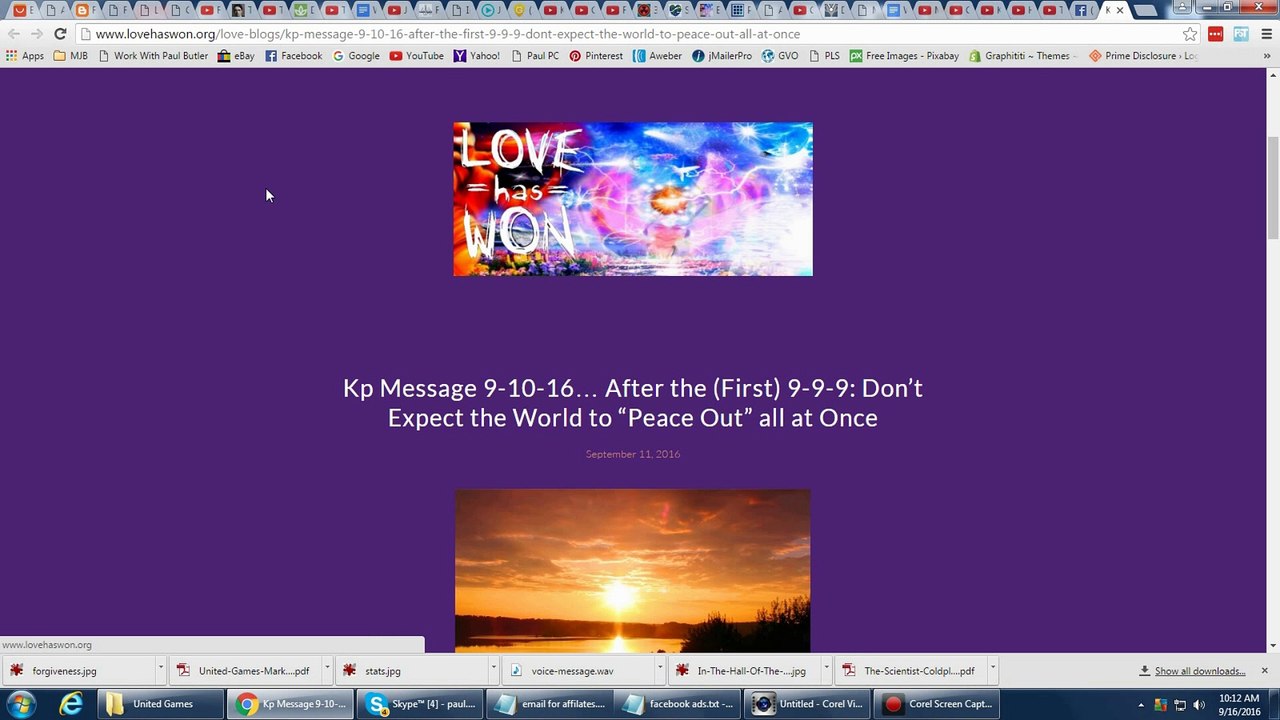
Task: Expand options arrow for voice-message.wav download
Action: pos(660,670)
